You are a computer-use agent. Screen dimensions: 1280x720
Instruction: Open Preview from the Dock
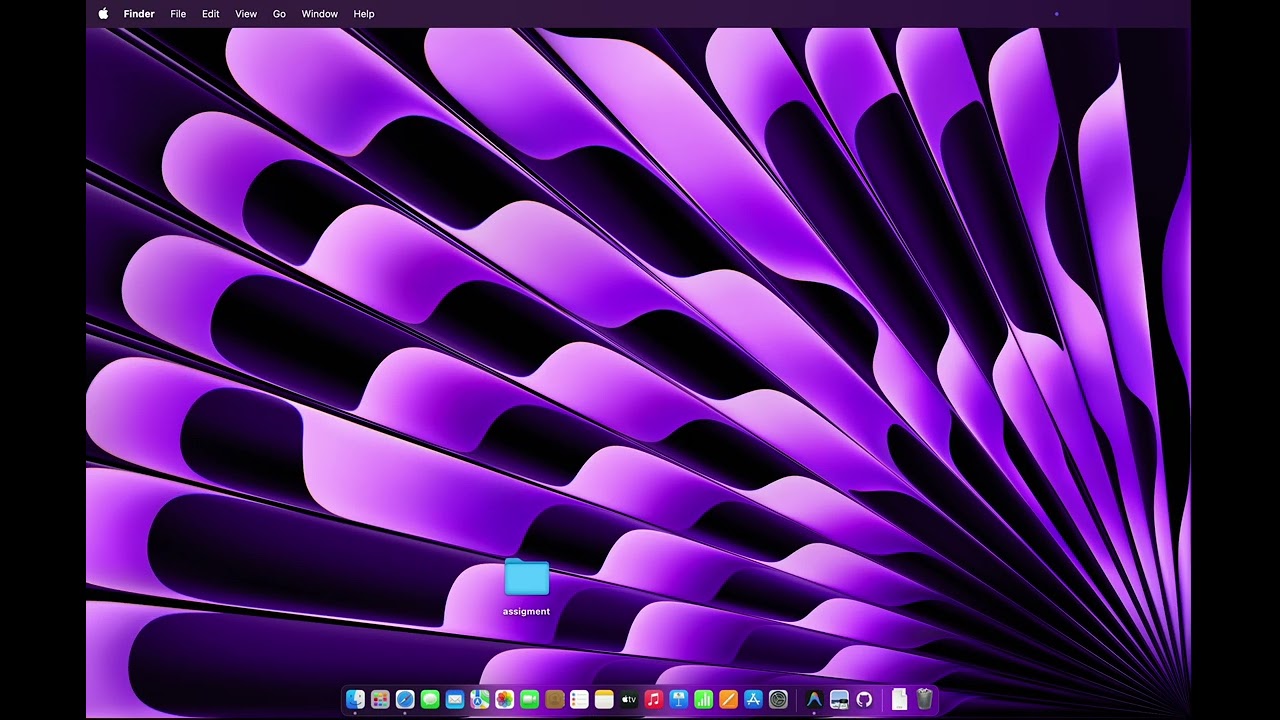[839, 699]
